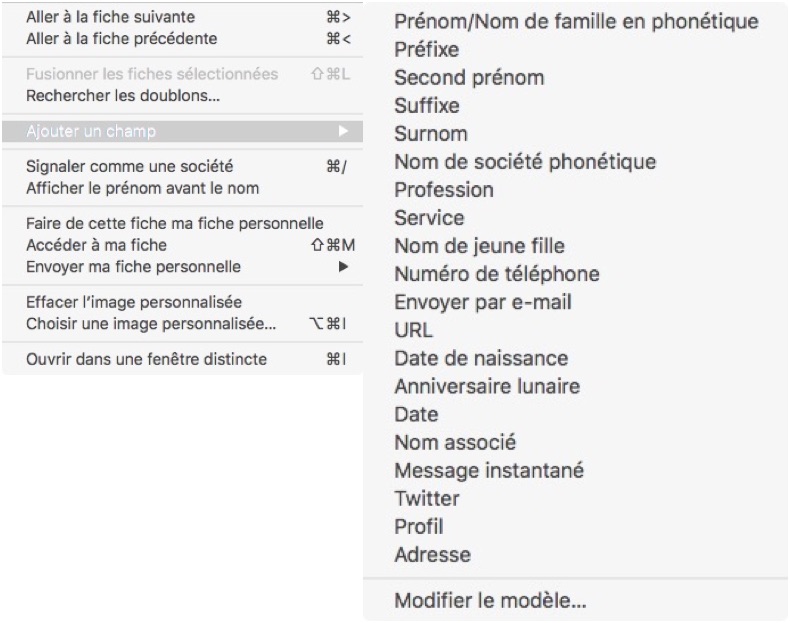Select Adresse in the field submenu

432,553
